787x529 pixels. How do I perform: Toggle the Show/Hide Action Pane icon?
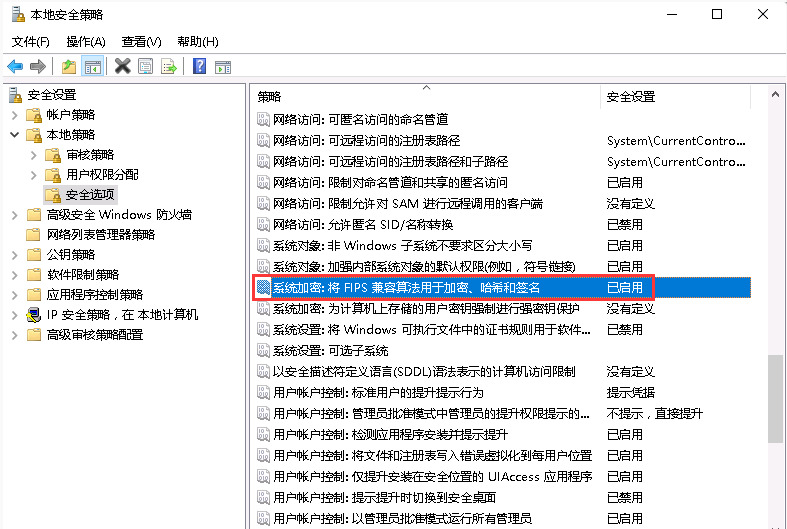[x=224, y=66]
